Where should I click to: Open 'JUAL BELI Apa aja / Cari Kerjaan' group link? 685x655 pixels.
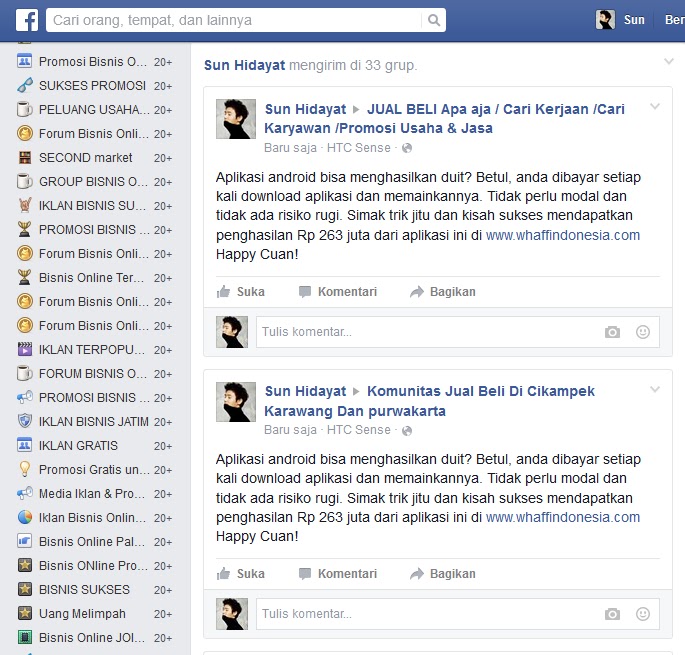click(445, 118)
